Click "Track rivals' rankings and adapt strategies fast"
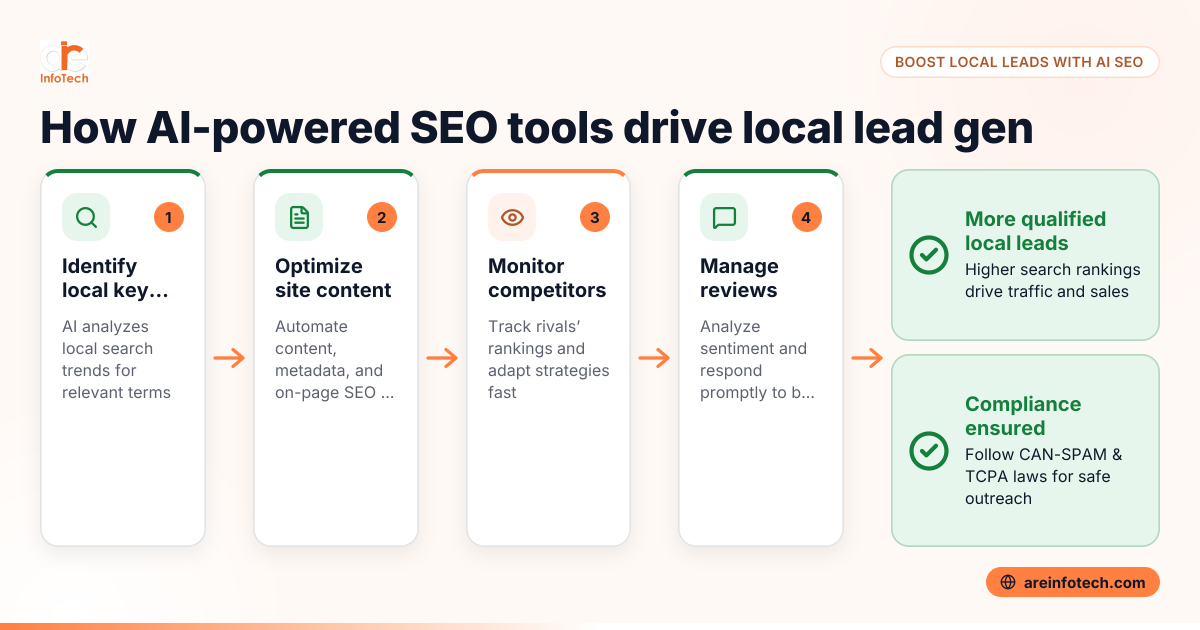This screenshot has width=1200, height=630. 548,359
